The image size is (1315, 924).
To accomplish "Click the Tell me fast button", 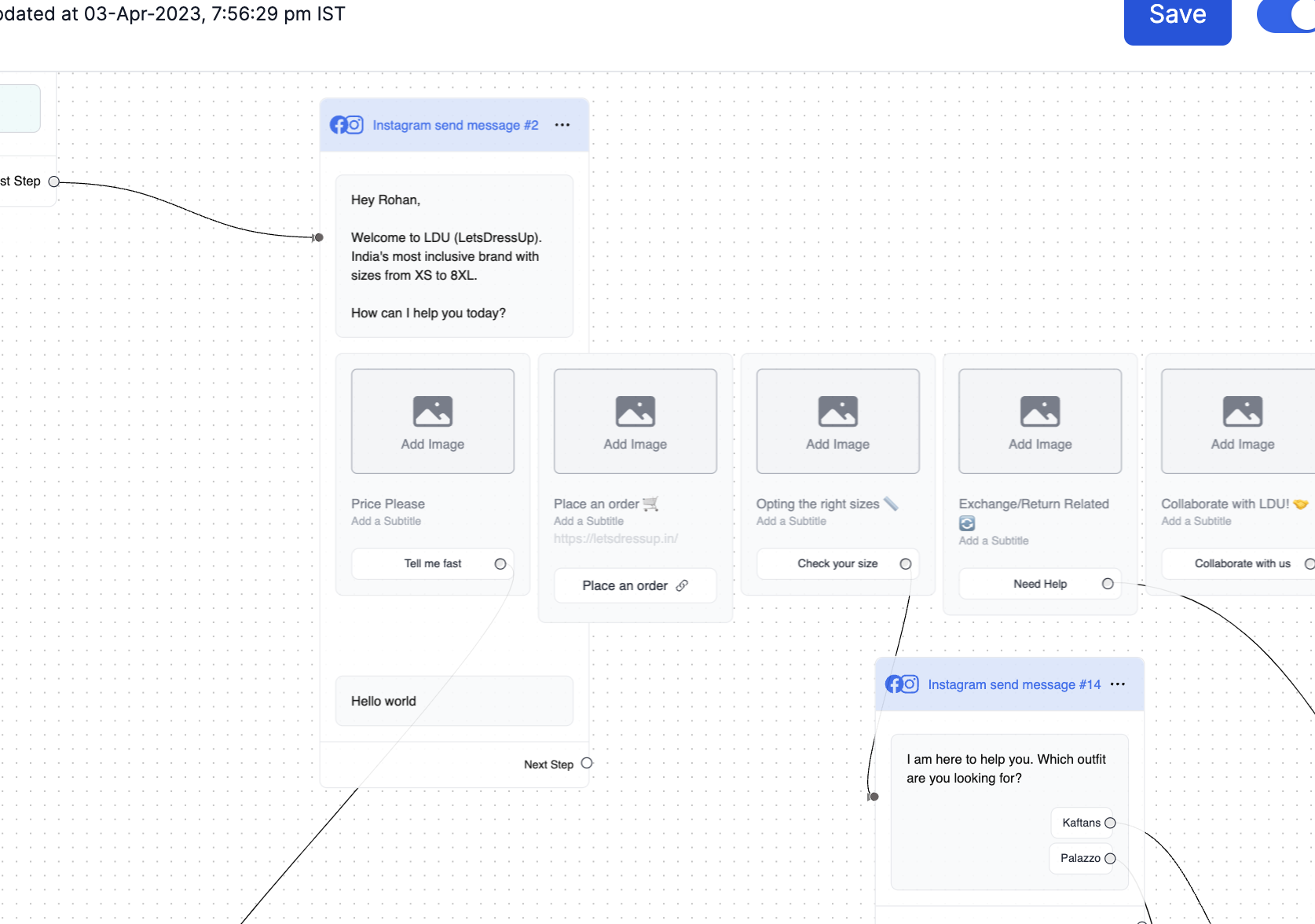I will tap(432, 563).
